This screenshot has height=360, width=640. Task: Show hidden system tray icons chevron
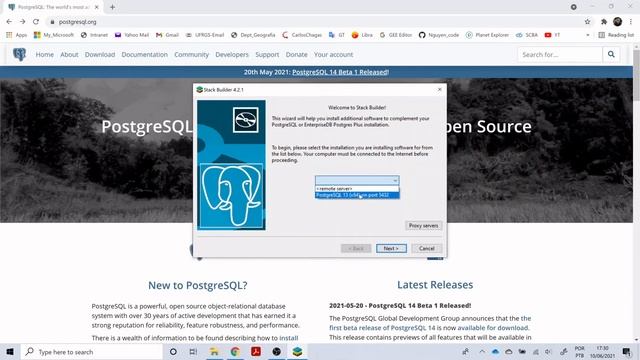pos(482,352)
